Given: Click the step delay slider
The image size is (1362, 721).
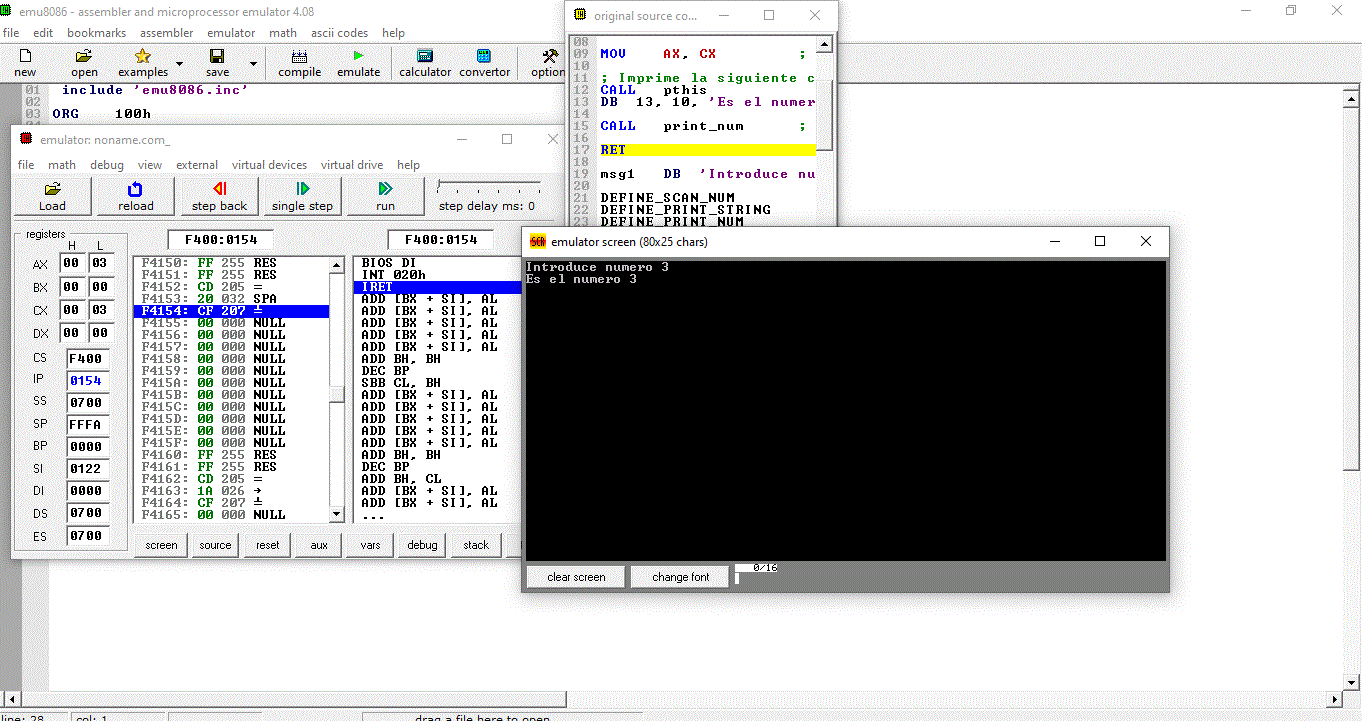Looking at the screenshot, I should click(x=489, y=188).
